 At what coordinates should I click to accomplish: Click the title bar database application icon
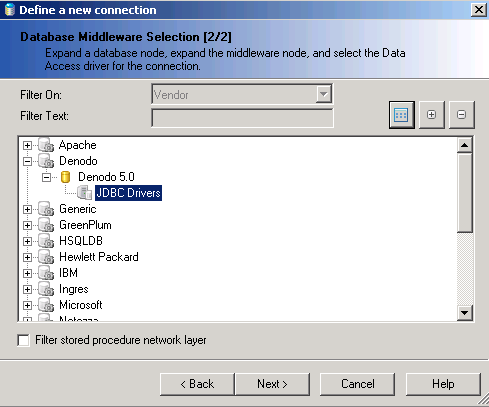pos(10,10)
